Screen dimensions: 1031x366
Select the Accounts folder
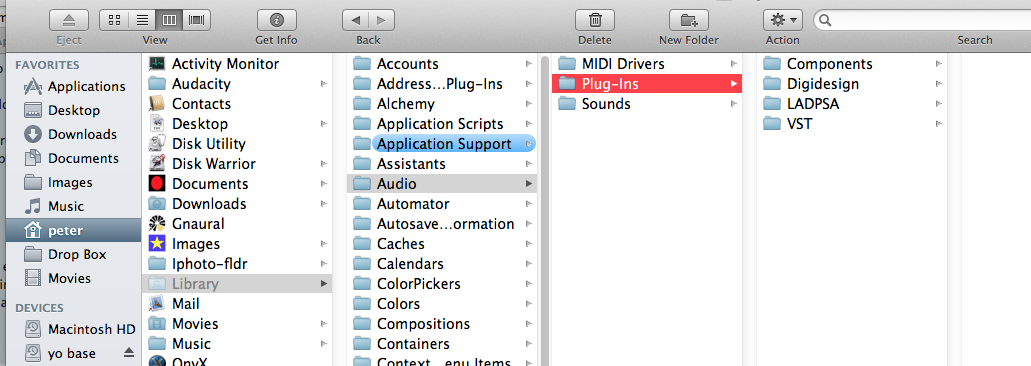[443, 64]
